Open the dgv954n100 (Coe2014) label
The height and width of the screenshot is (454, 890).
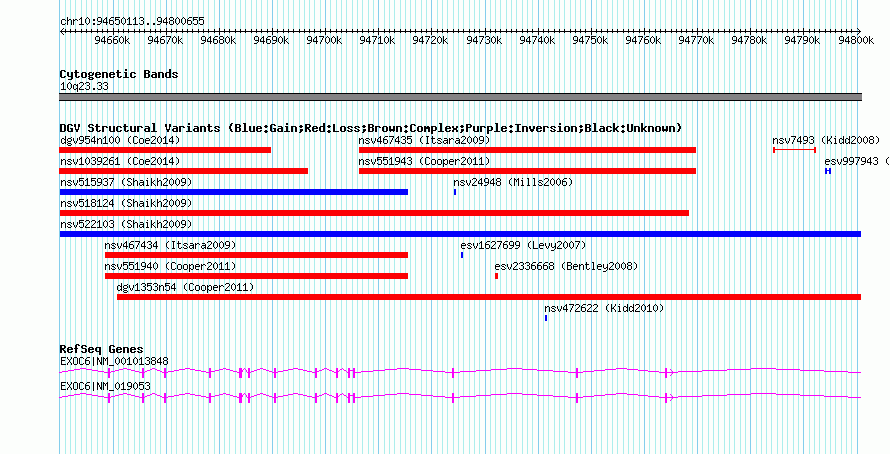click(x=120, y=140)
